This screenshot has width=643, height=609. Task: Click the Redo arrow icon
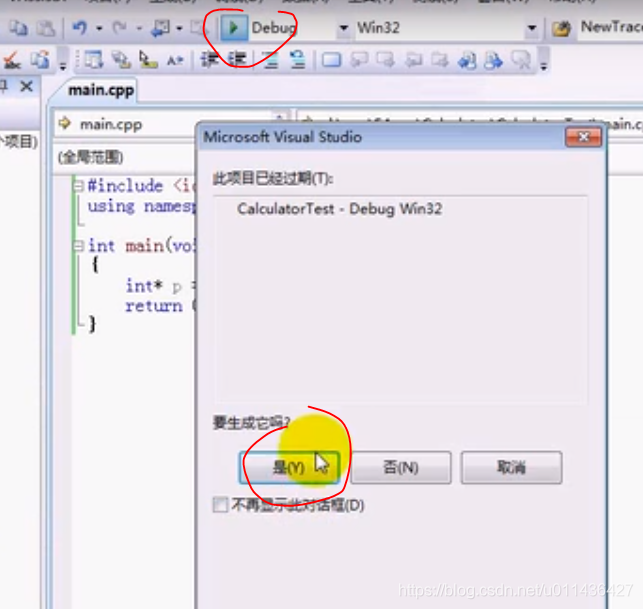click(120, 28)
